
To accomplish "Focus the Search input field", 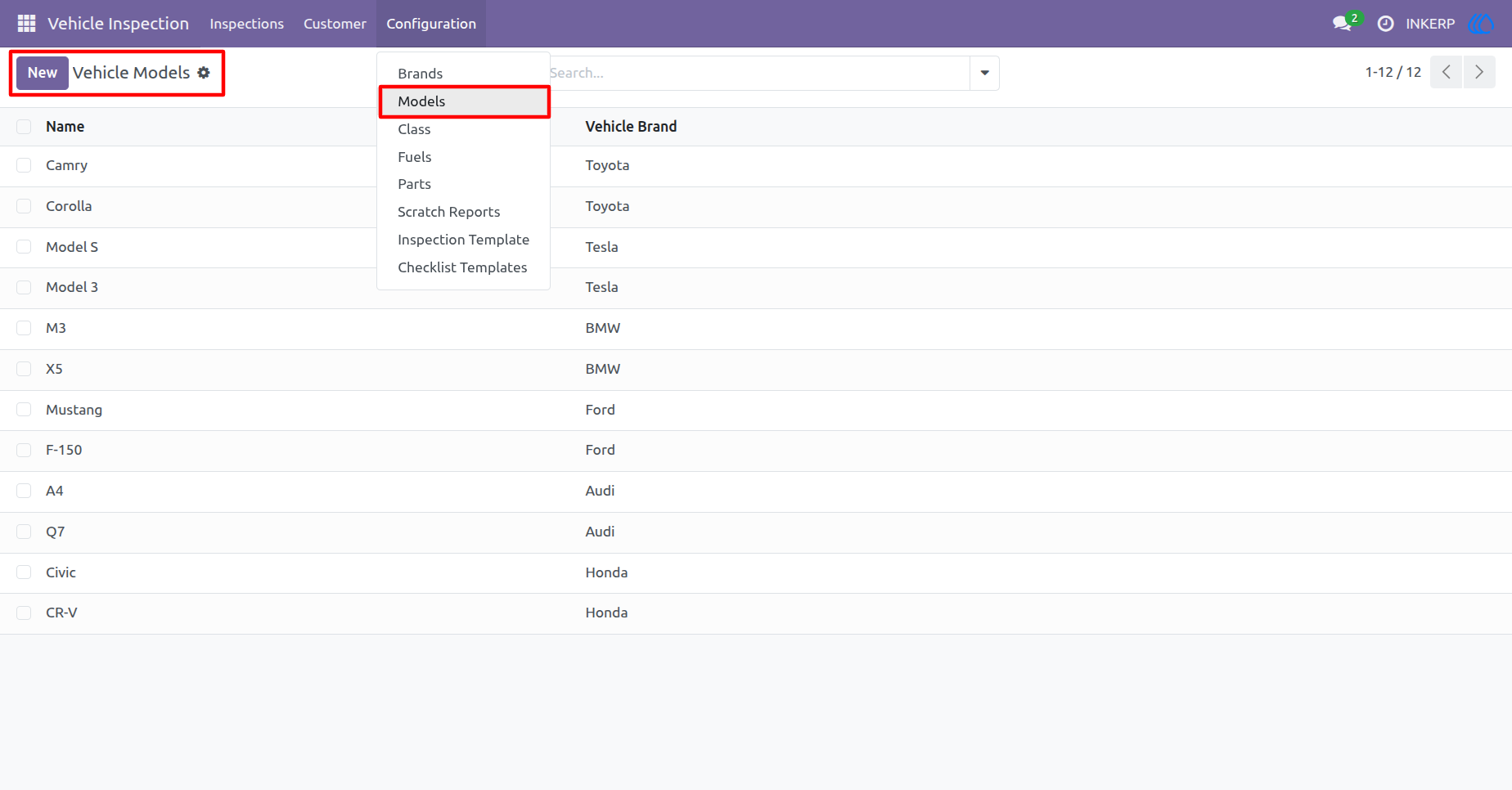I will (758, 73).
